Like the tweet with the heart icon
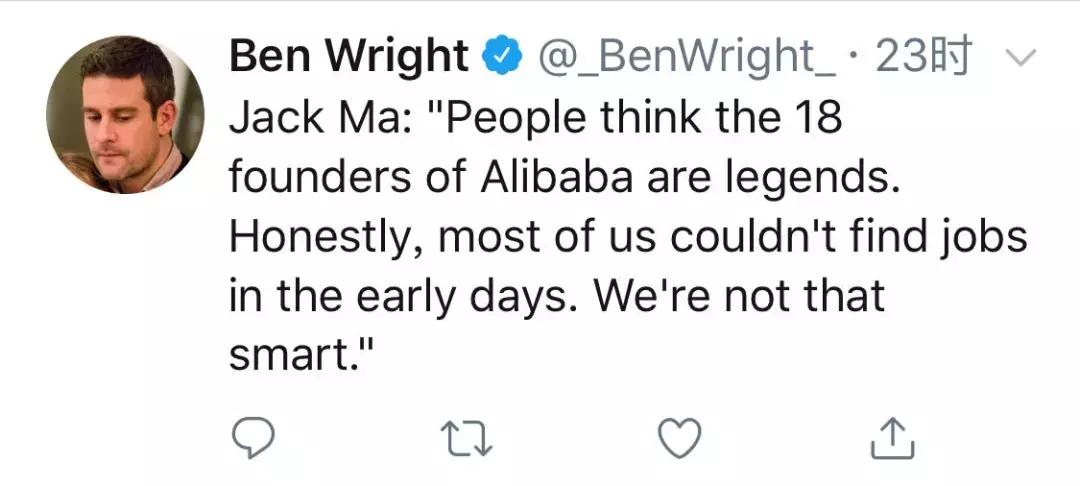1080x486 pixels. (x=680, y=439)
